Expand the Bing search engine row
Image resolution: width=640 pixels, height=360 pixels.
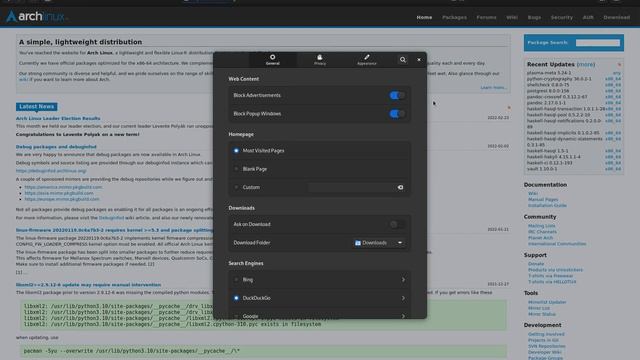coord(403,280)
